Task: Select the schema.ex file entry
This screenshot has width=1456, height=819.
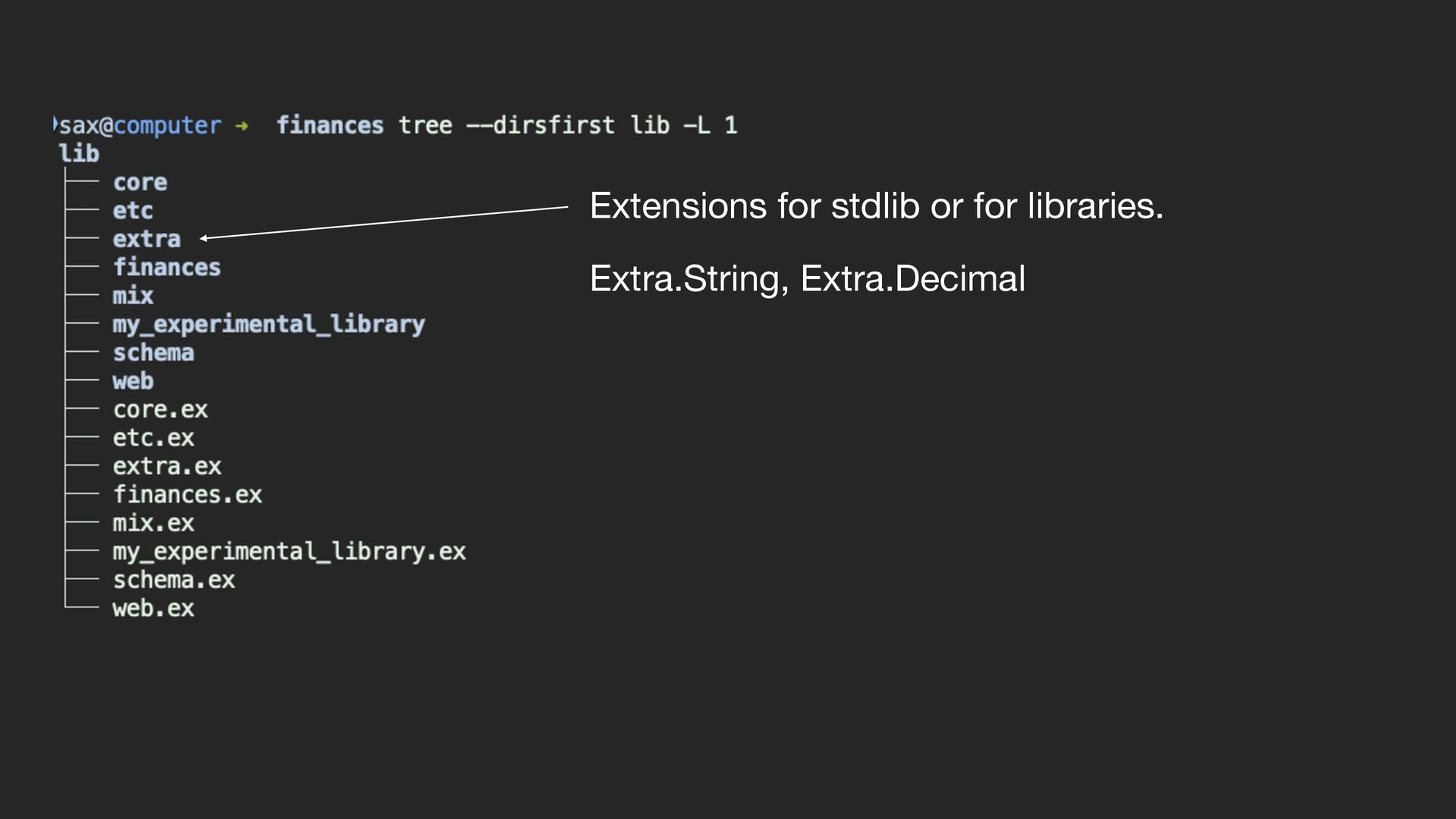Action: point(174,580)
